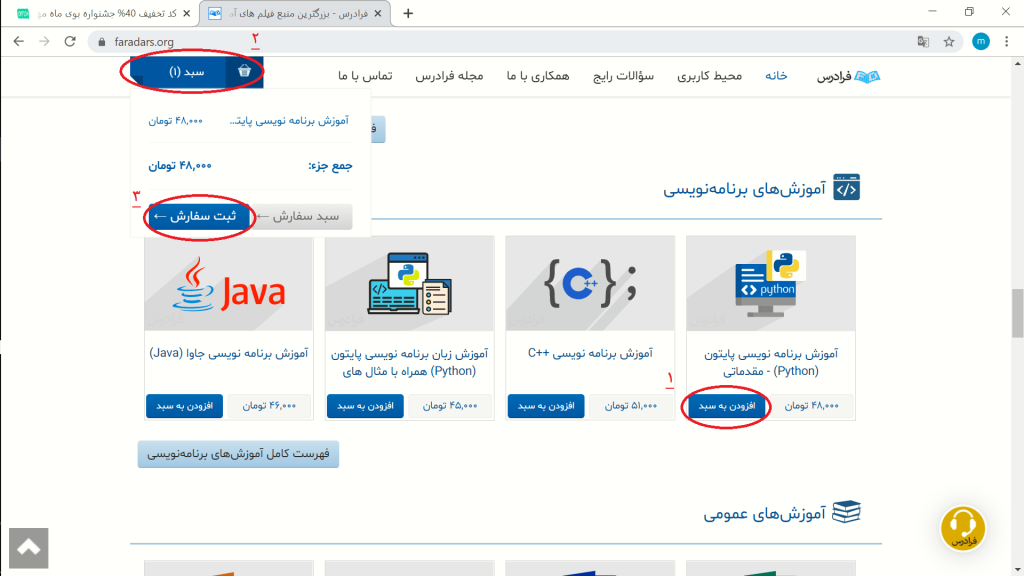This screenshot has height=576, width=1024.
Task: Click the جمع جزء subtotal label
Action: pyautogui.click(x=330, y=166)
